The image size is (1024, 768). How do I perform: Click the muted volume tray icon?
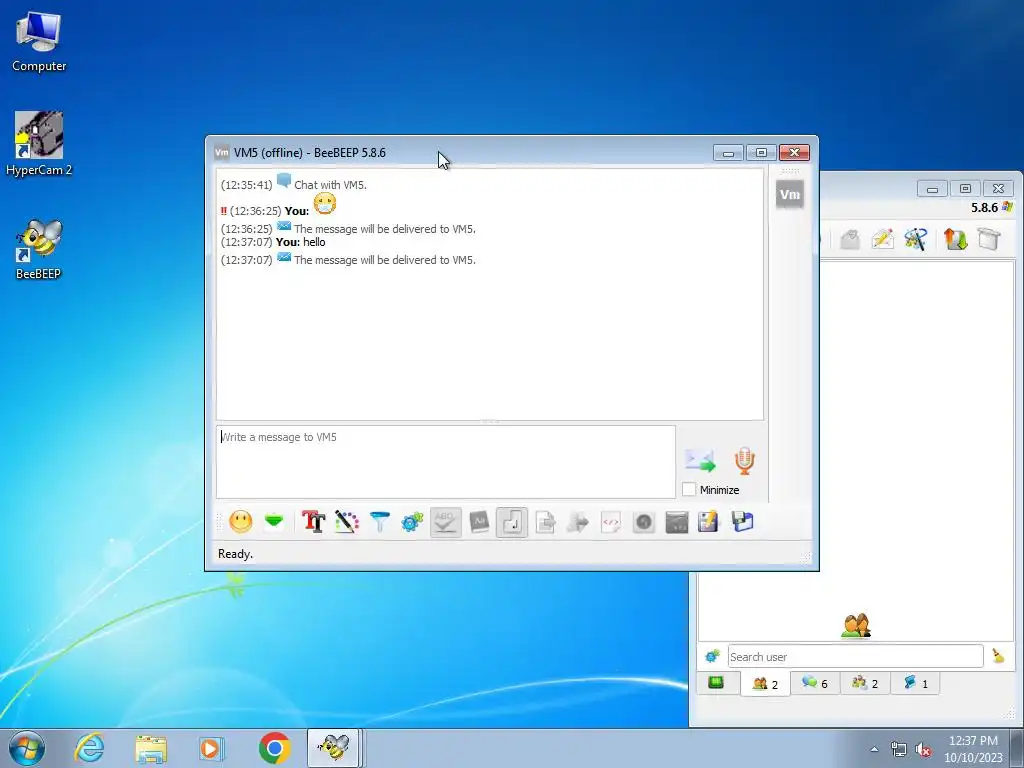coord(923,749)
